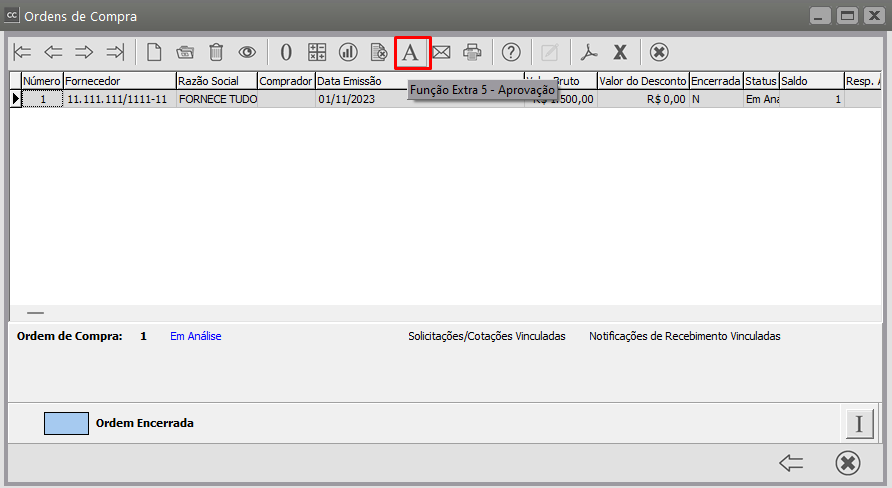Click the envelope email icon
This screenshot has height=488, width=892.
441,52
